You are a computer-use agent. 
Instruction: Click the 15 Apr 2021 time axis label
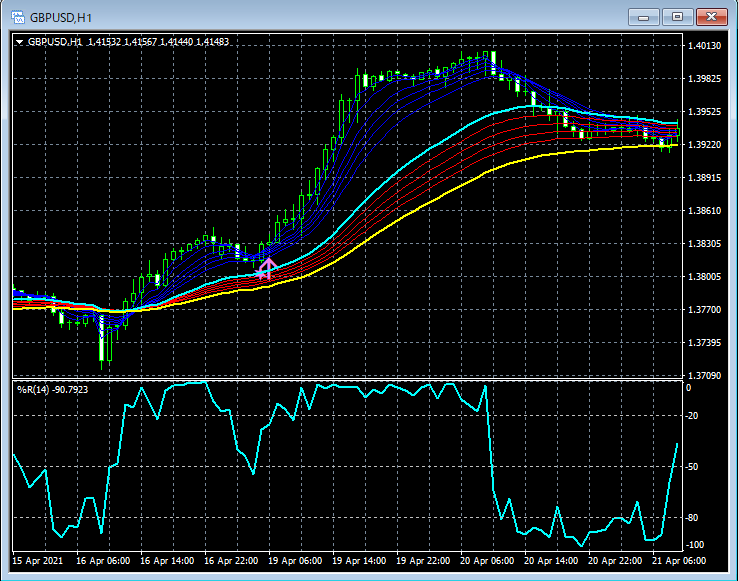[x=37, y=561]
